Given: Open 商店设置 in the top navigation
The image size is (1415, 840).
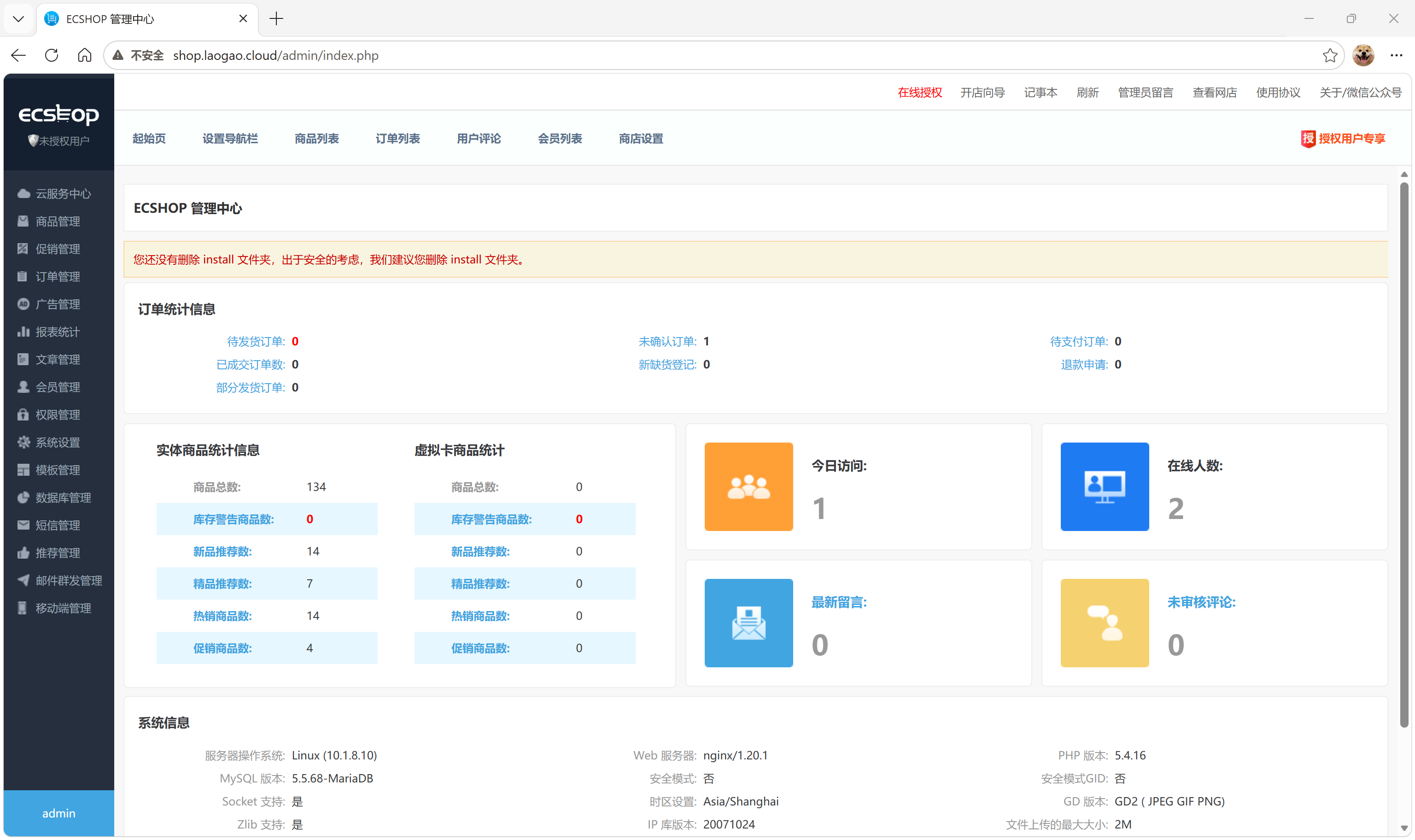Looking at the screenshot, I should [641, 139].
